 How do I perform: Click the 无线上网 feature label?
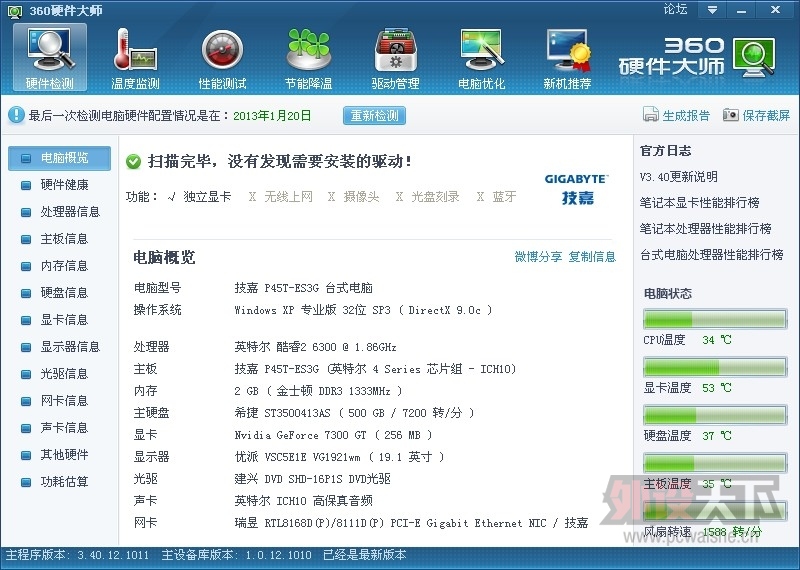click(288, 197)
